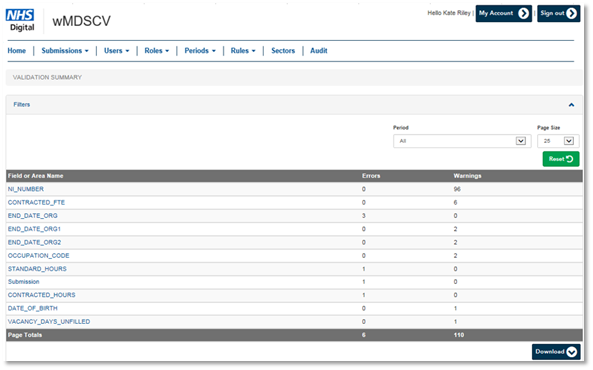The height and width of the screenshot is (370, 593).
Task: Click the My Account arrow icon
Action: (523, 14)
